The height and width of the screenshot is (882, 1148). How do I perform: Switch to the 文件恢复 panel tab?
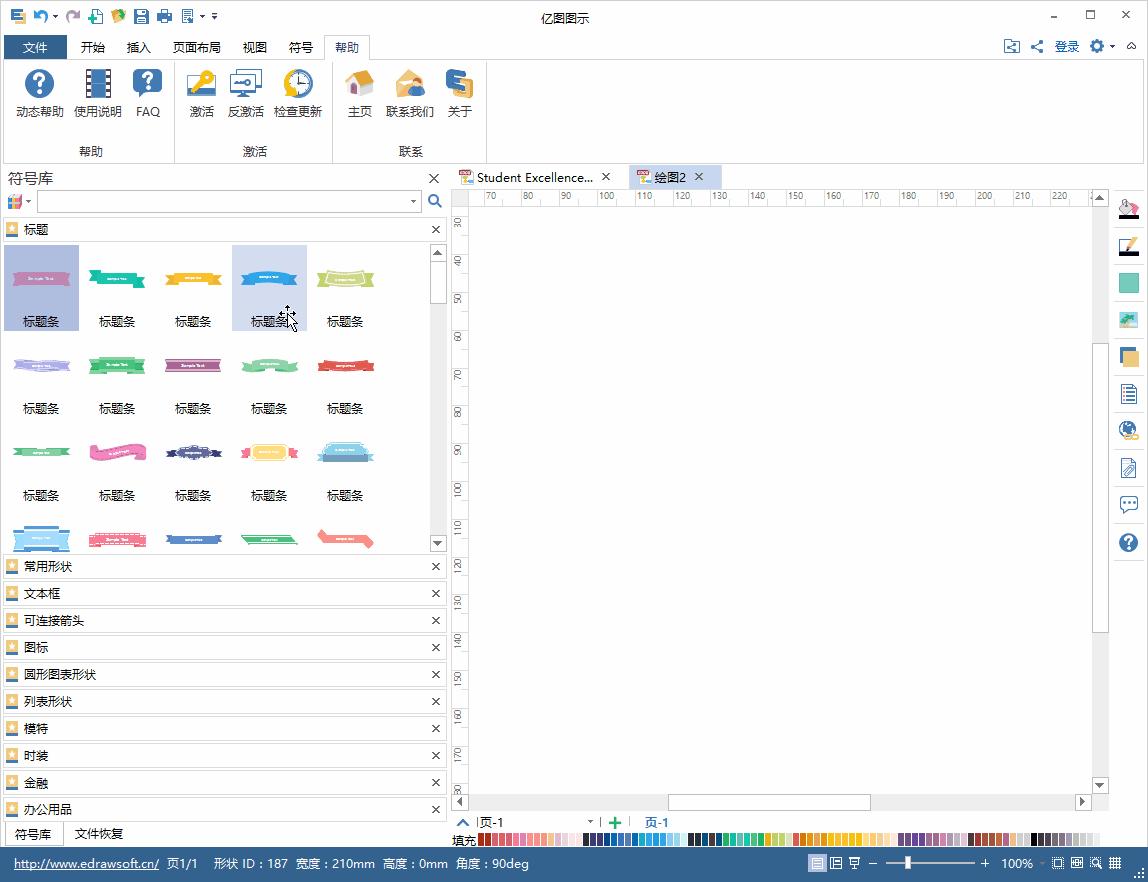tap(99, 834)
